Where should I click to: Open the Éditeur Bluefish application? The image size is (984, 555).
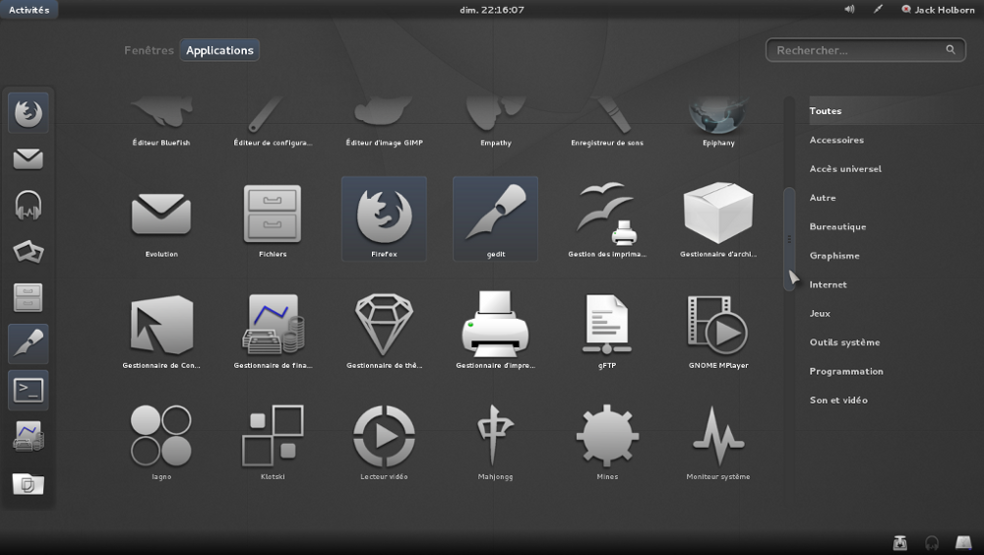[161, 119]
